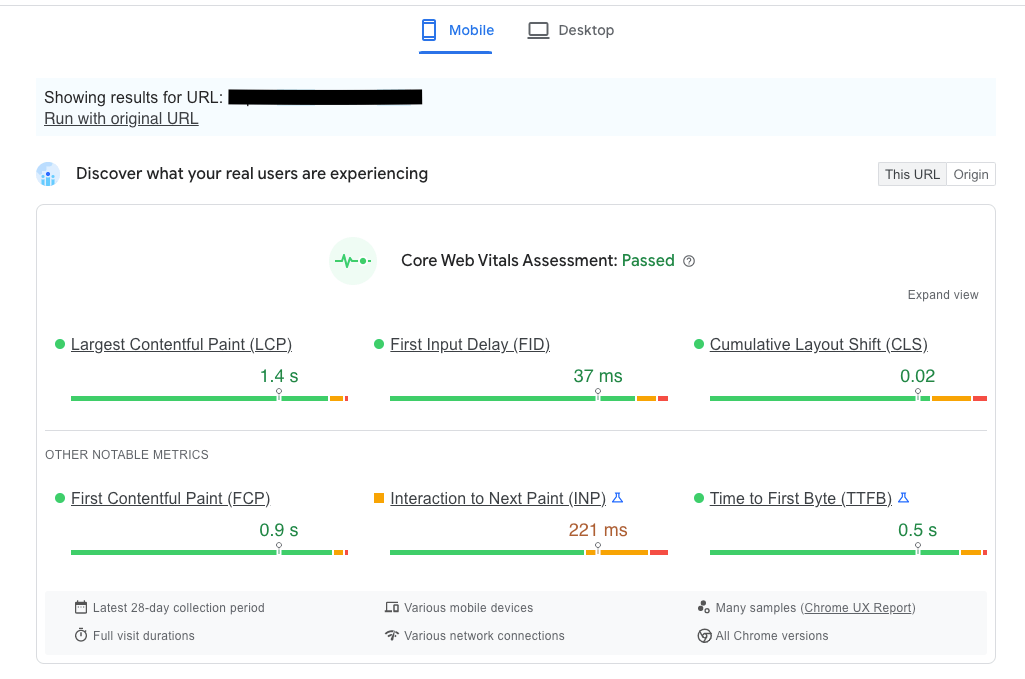Open Largest Contentful Paint (LCP) link
Screen dimensions: 1025x679
tap(181, 344)
